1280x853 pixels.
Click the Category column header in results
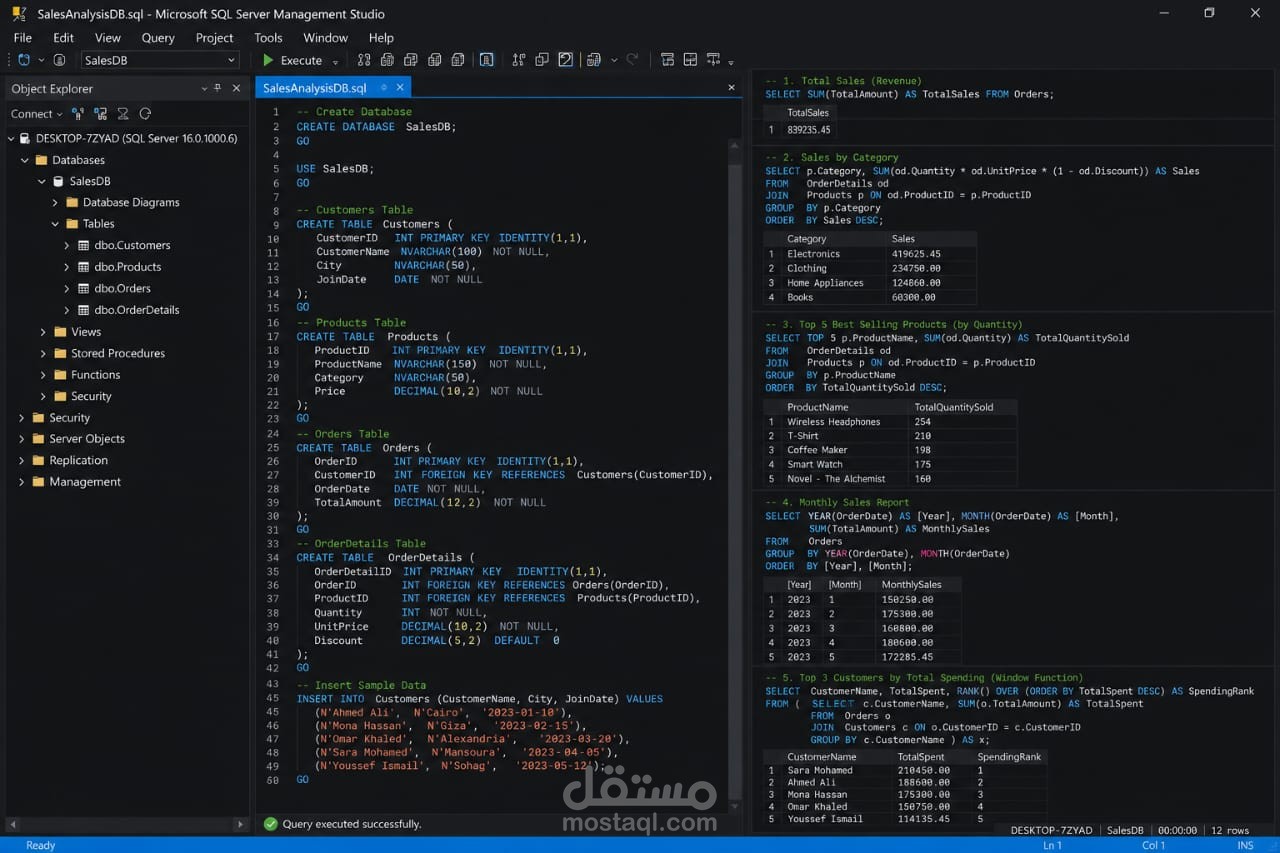click(806, 239)
